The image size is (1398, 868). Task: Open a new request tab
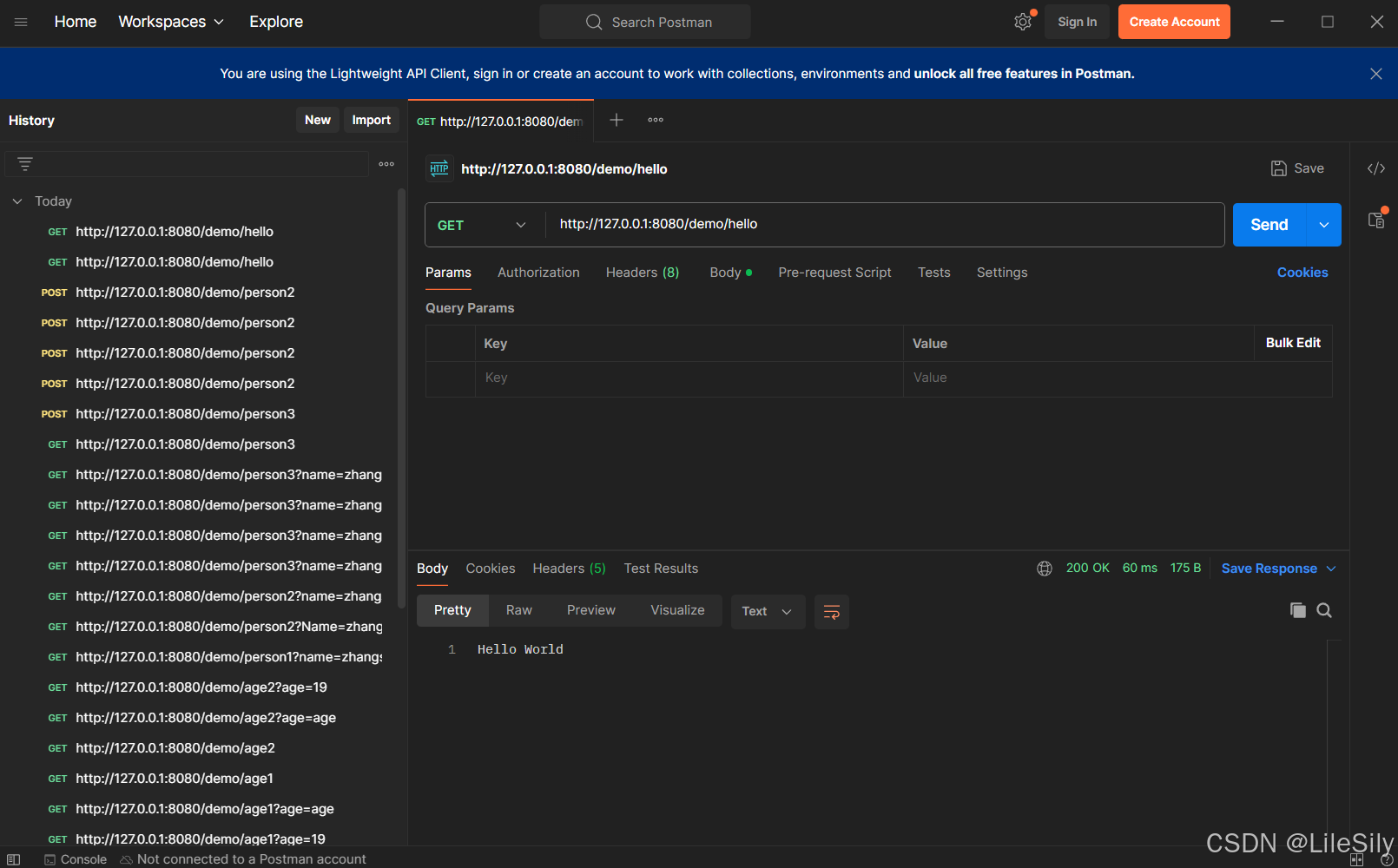(617, 121)
